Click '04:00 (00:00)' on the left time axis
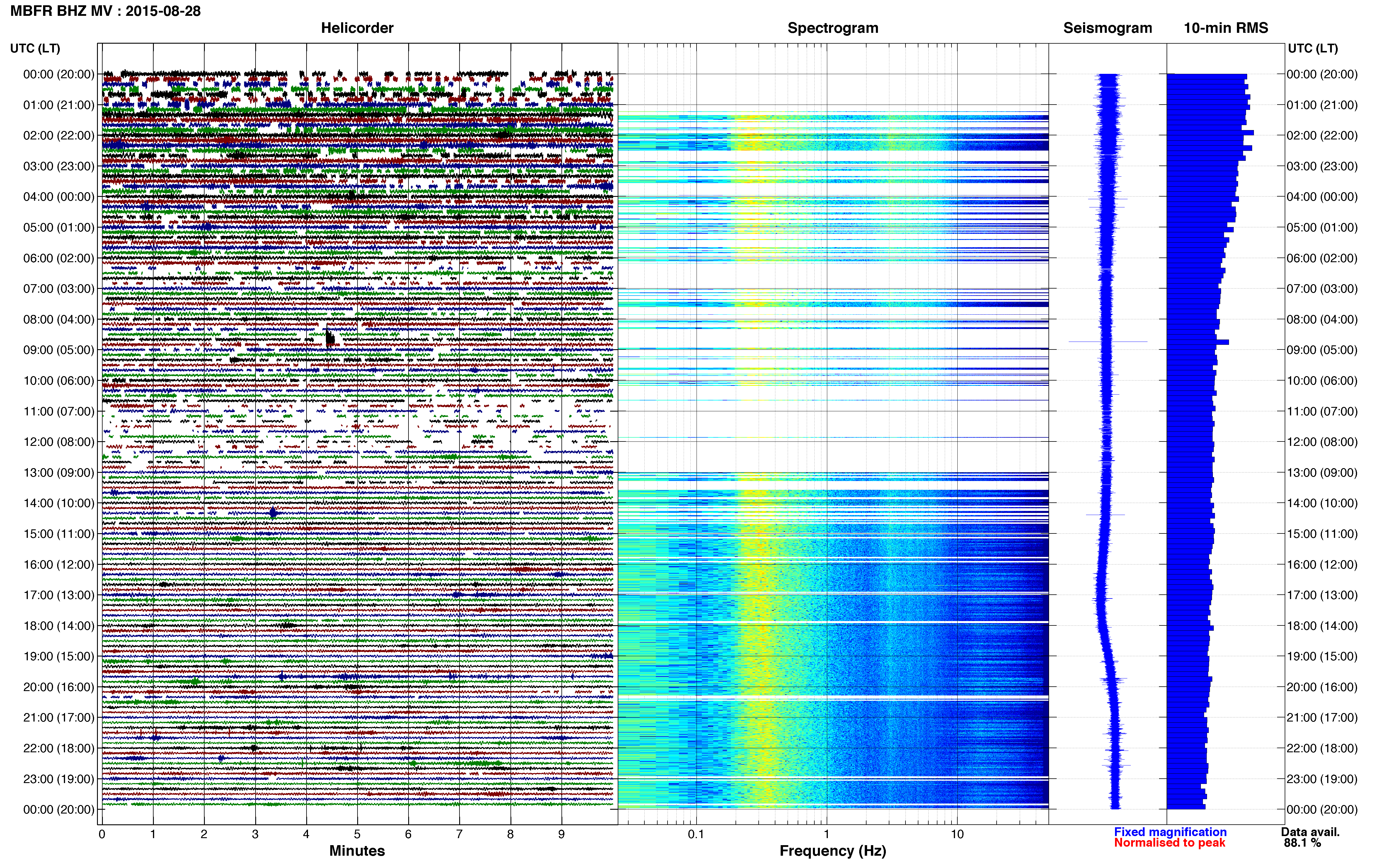This screenshot has width=1389, height=868. (x=59, y=197)
